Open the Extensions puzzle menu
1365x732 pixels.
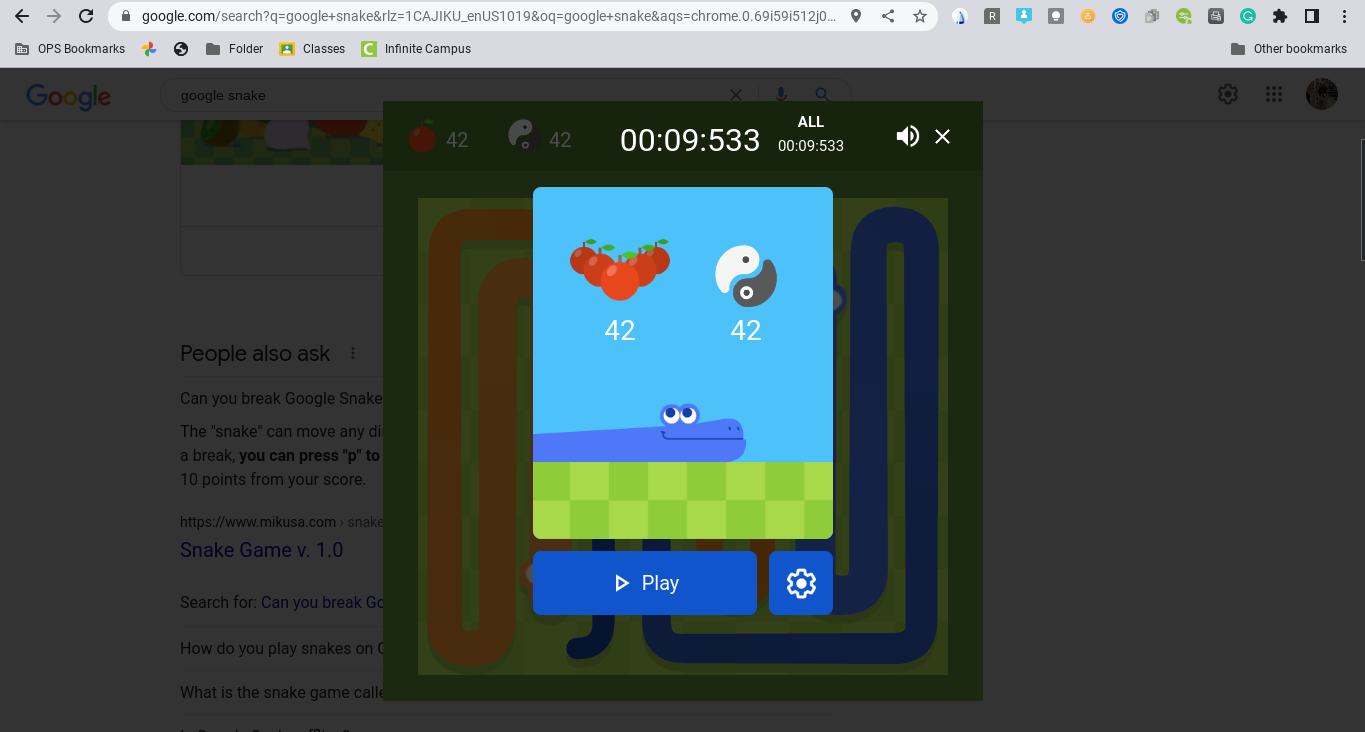tap(1280, 16)
